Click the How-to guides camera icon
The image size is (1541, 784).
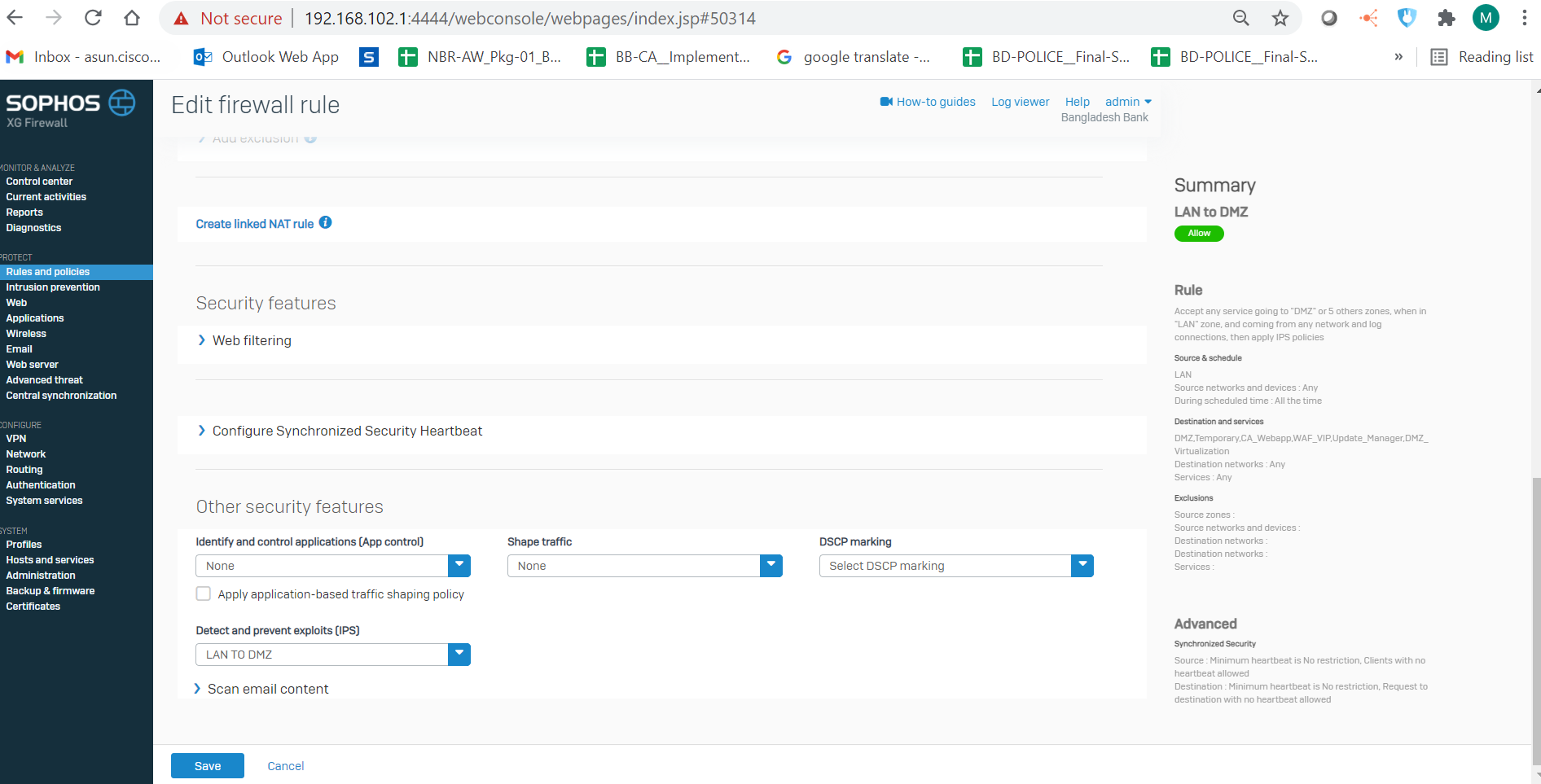click(x=886, y=102)
